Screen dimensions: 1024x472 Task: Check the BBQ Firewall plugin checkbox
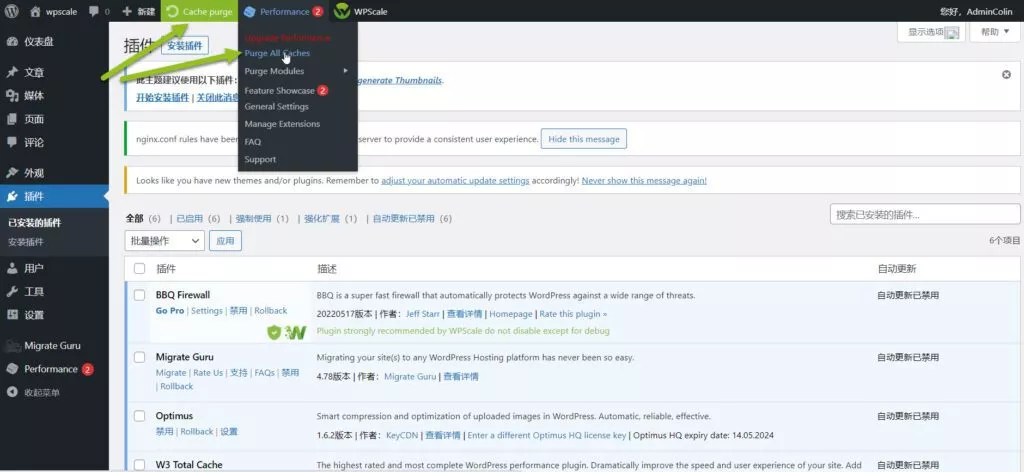coord(140,295)
